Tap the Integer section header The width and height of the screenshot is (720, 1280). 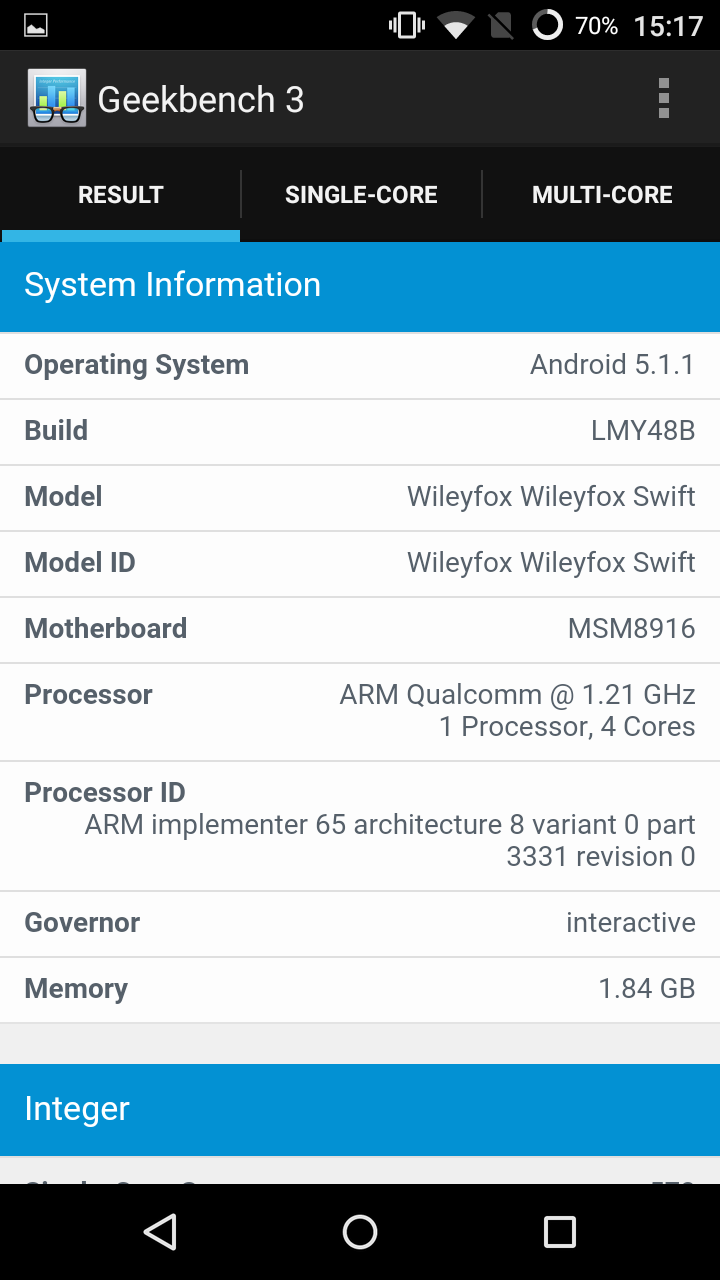click(x=360, y=1110)
